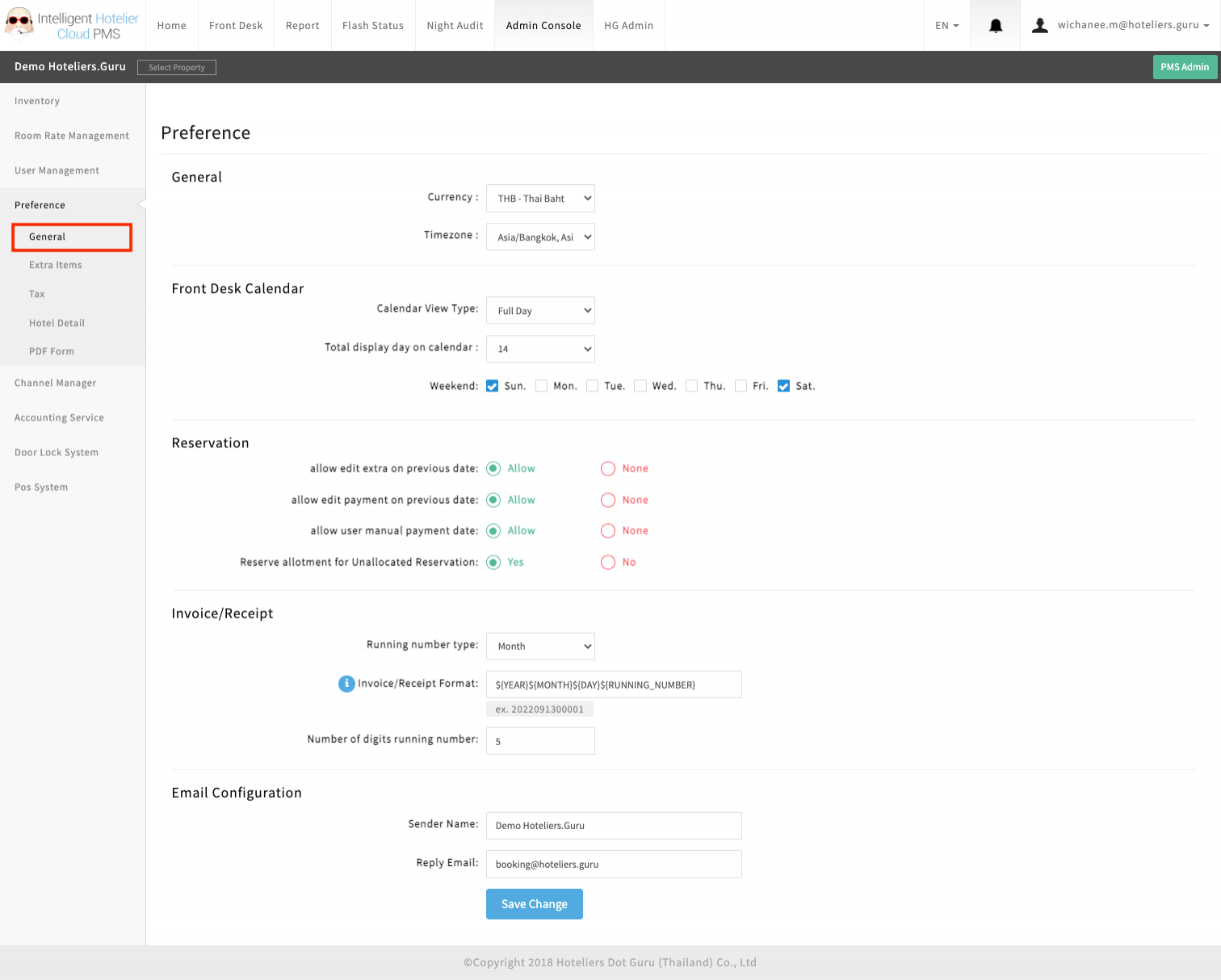Open the Front Desk menu item
1221x980 pixels.
(236, 26)
